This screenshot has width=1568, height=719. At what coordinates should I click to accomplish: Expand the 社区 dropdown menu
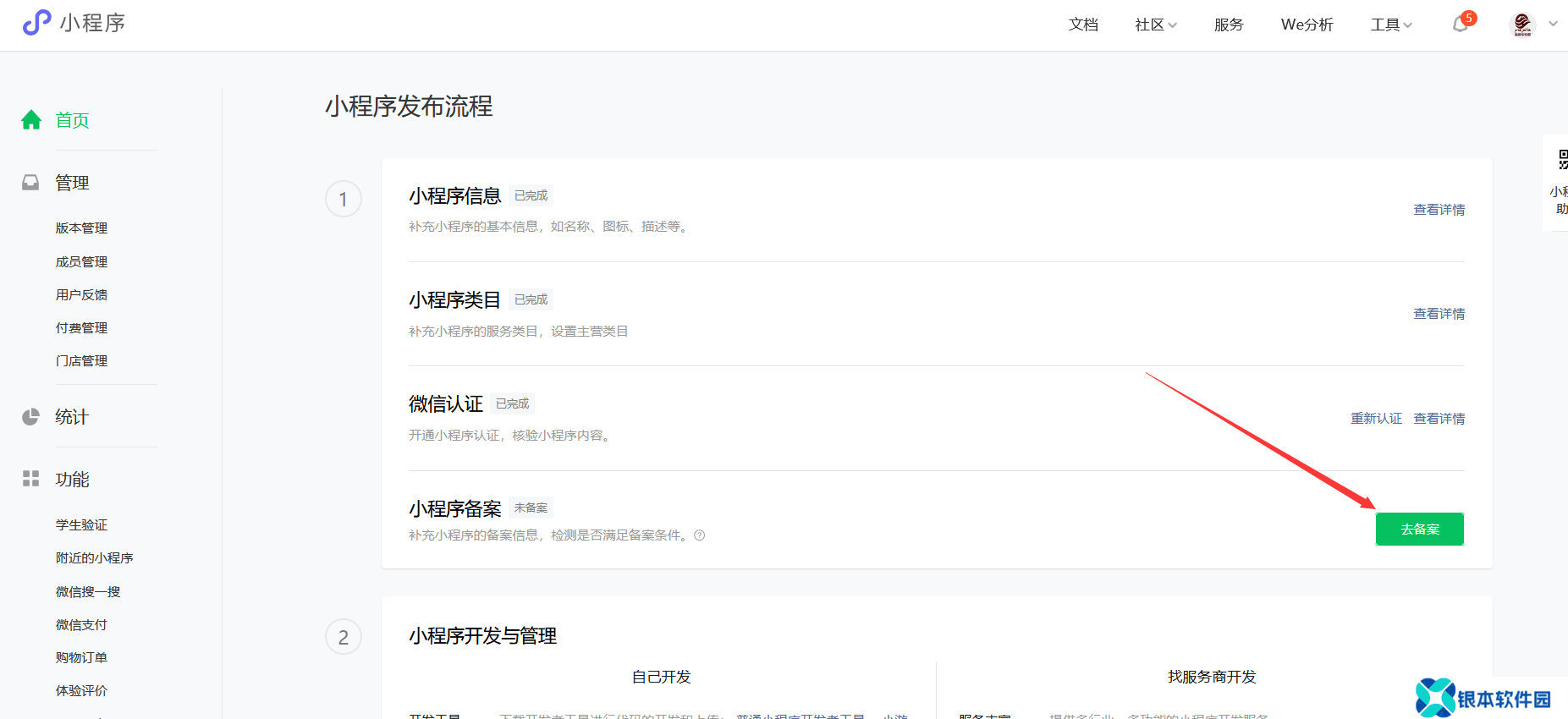[1155, 25]
